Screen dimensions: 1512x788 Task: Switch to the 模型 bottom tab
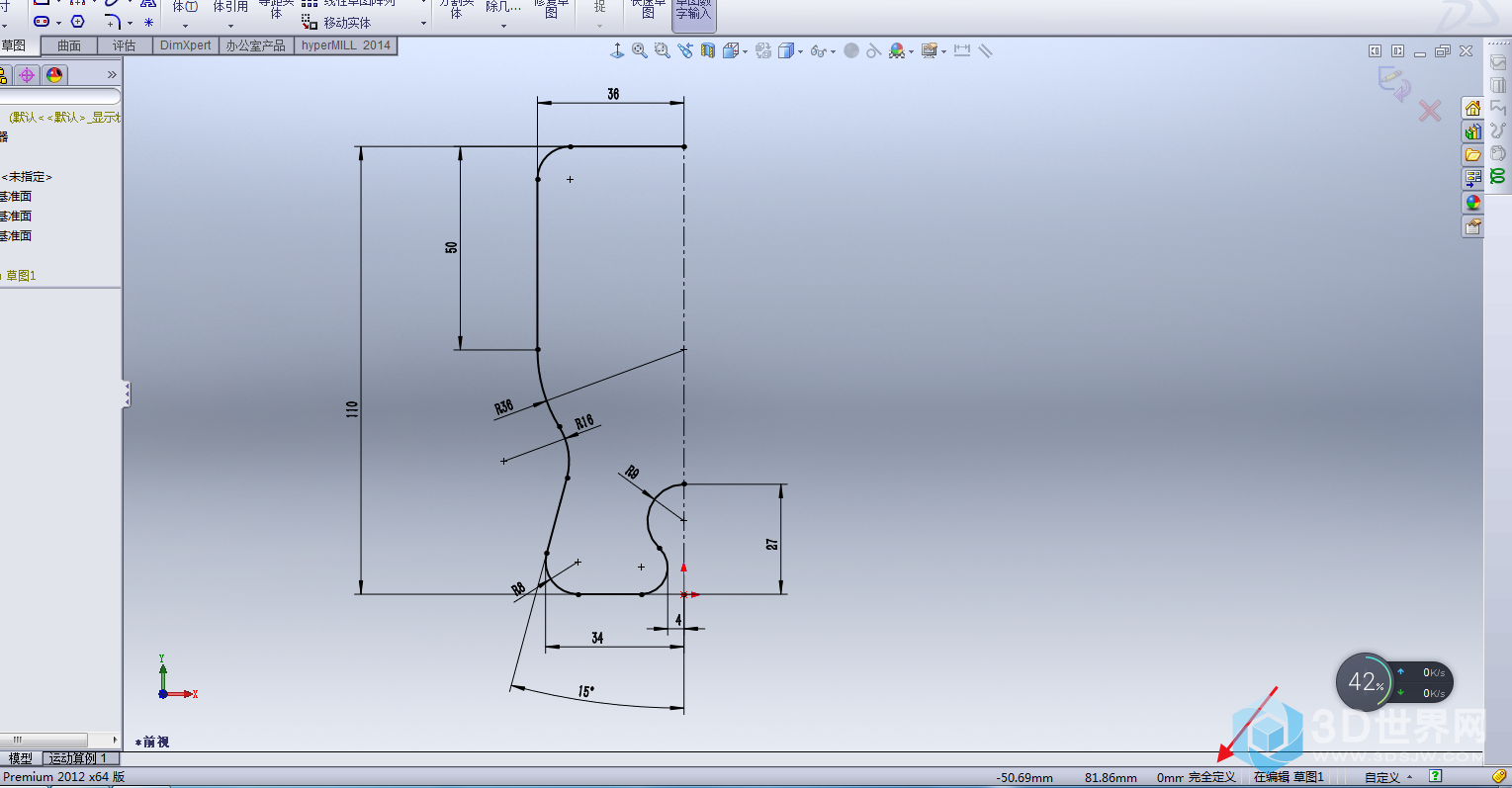pos(21,758)
